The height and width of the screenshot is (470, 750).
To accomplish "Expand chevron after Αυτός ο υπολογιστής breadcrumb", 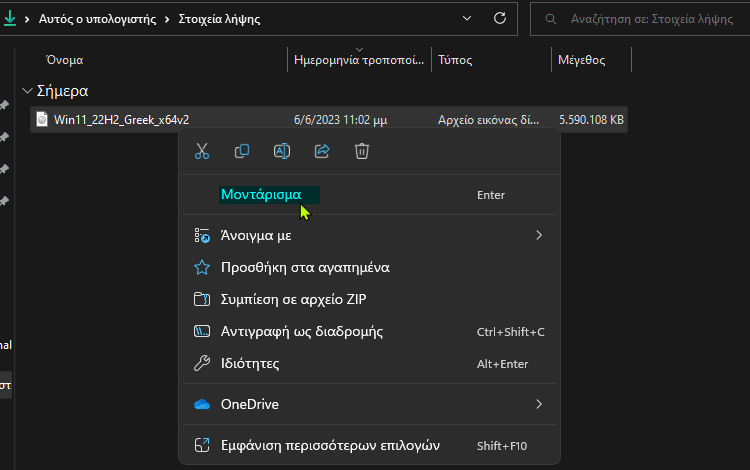I will pyautogui.click(x=167, y=19).
